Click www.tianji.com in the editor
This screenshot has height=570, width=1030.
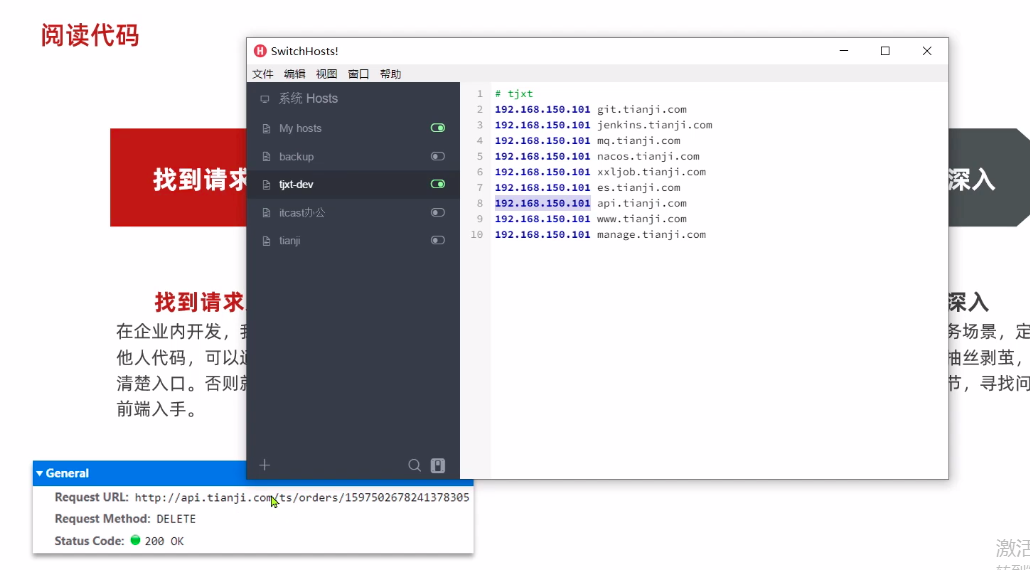(x=642, y=219)
